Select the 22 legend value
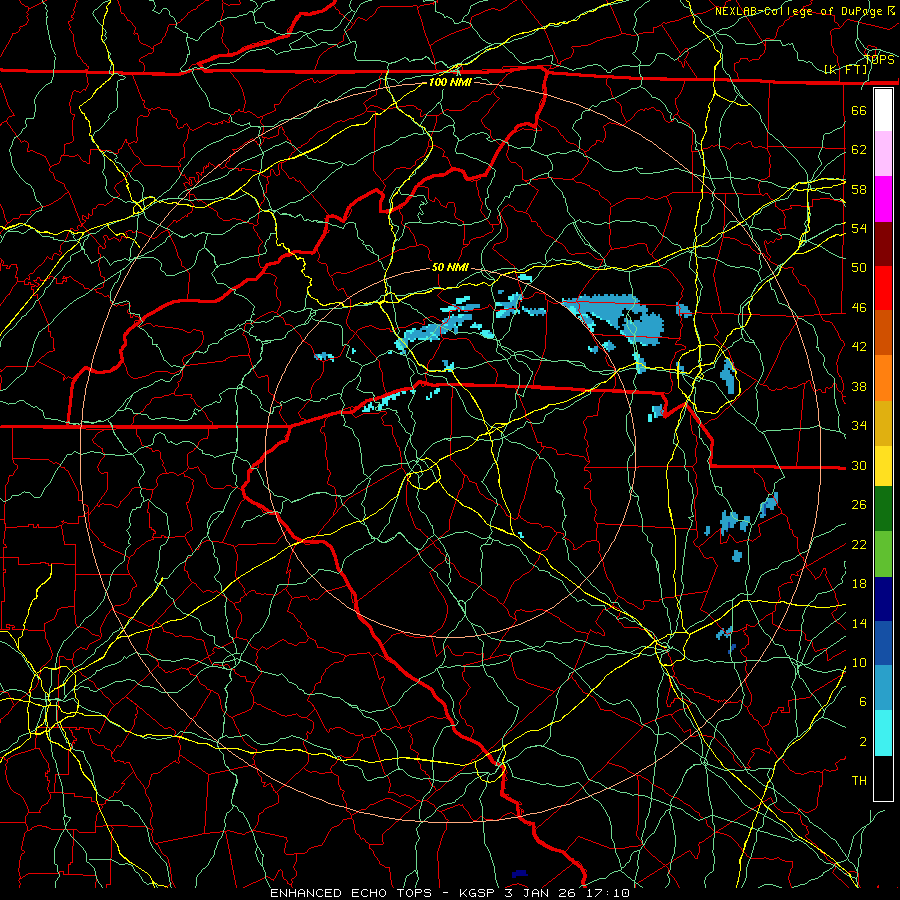The image size is (900, 900). coord(859,544)
